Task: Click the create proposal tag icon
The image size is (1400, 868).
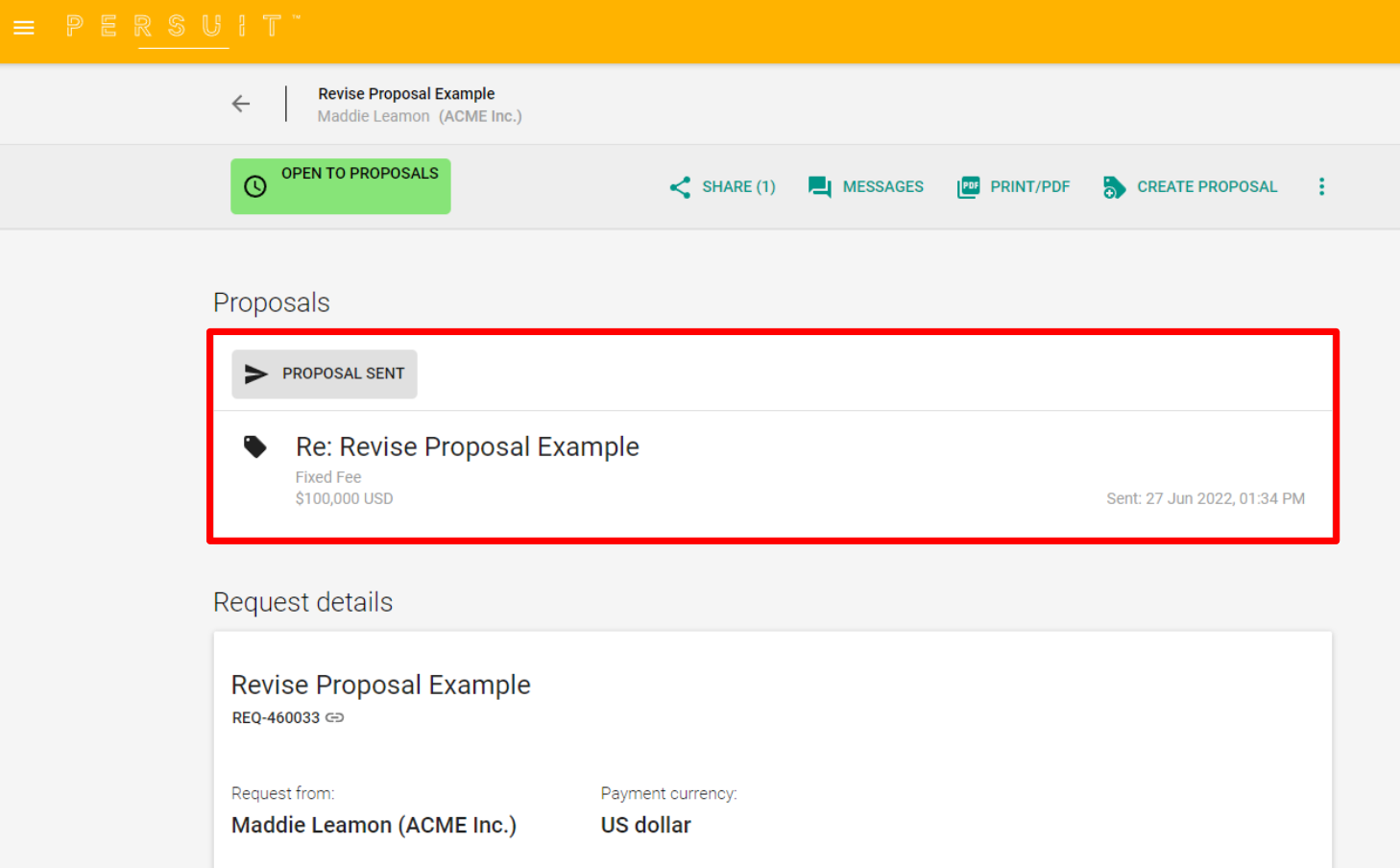Action: click(x=1114, y=187)
